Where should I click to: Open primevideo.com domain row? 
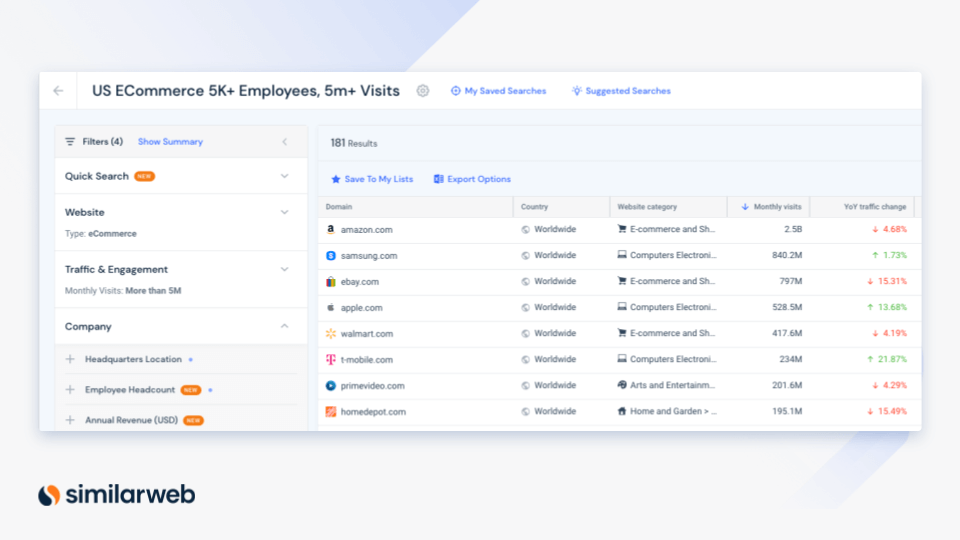tap(619, 386)
